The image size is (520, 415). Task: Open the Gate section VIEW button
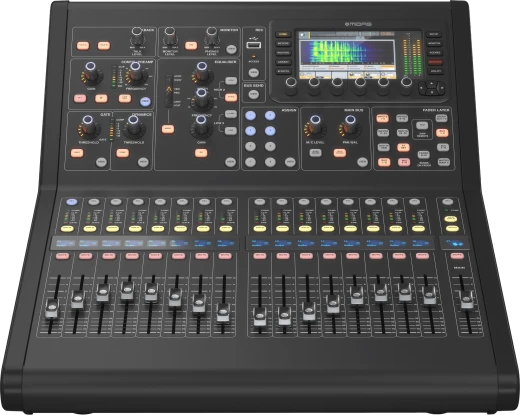point(101,162)
